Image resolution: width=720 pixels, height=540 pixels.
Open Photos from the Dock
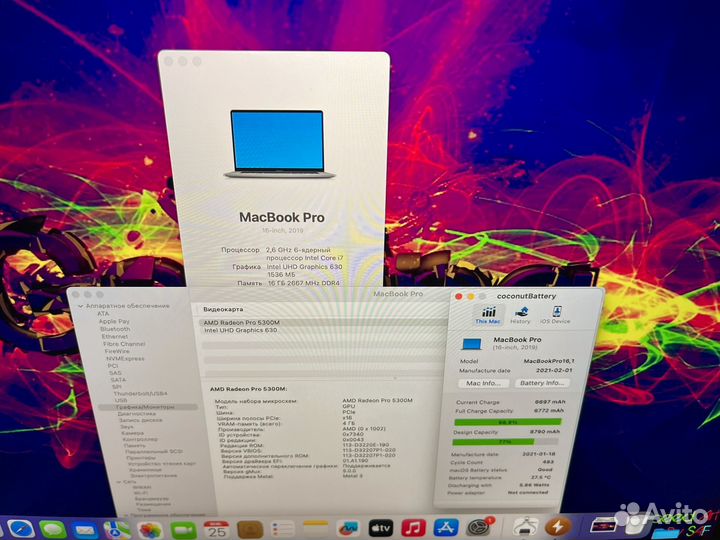[150, 531]
